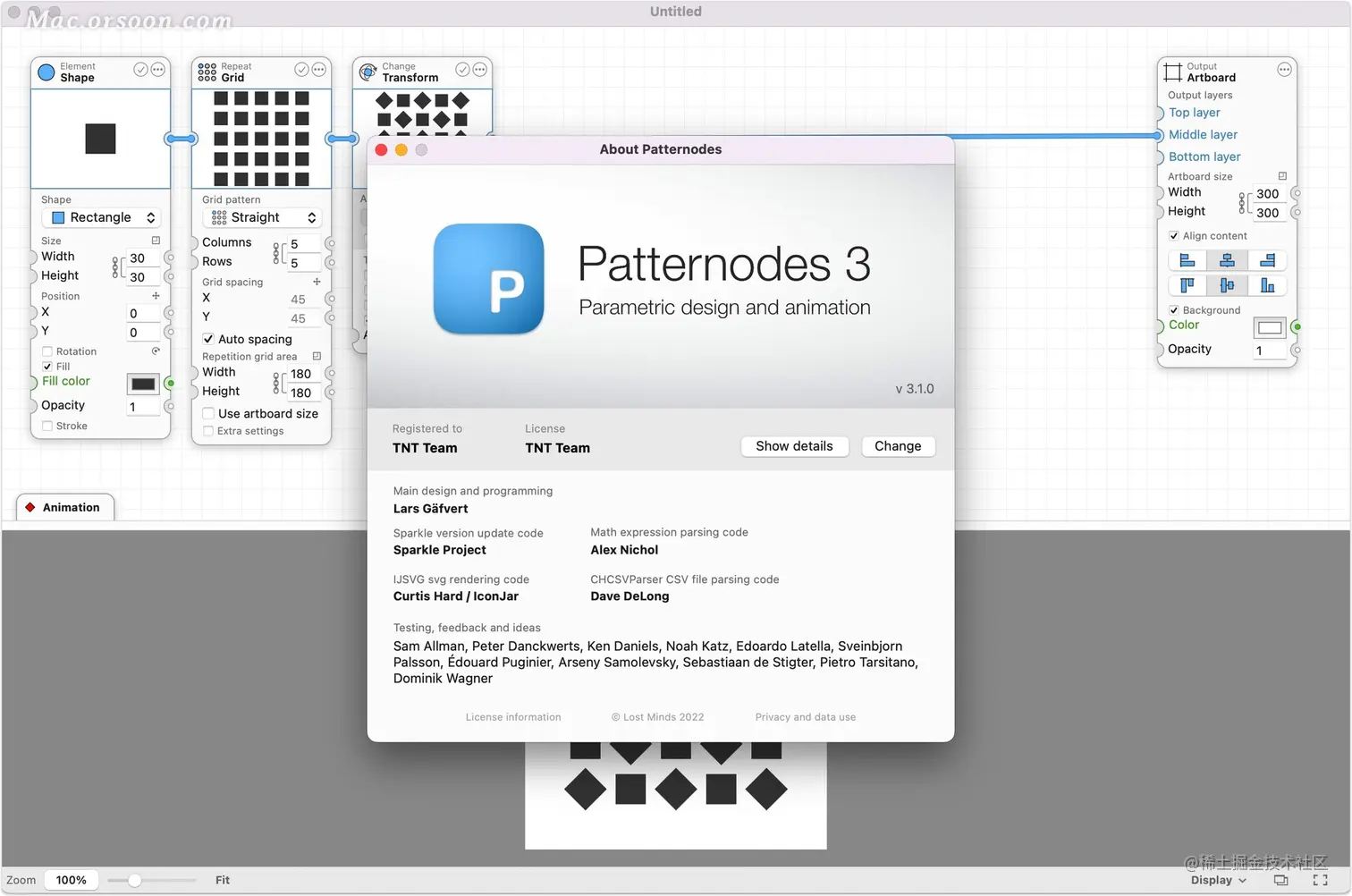This screenshot has height=896, width=1352.
Task: Click the Position crosshair icon in Shape node
Action: pos(156,296)
